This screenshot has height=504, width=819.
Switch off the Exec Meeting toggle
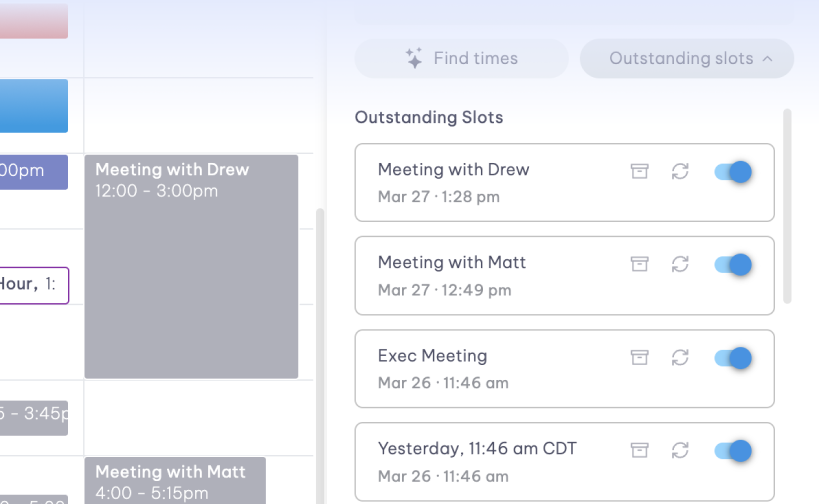[x=733, y=357]
